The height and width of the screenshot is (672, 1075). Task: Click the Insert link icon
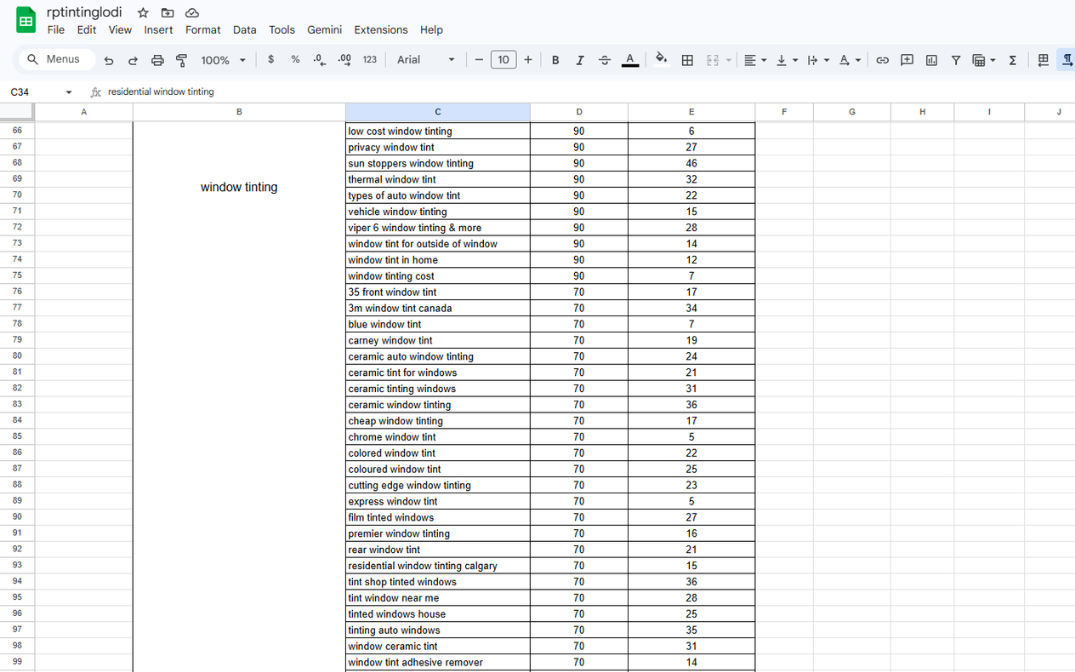click(882, 60)
